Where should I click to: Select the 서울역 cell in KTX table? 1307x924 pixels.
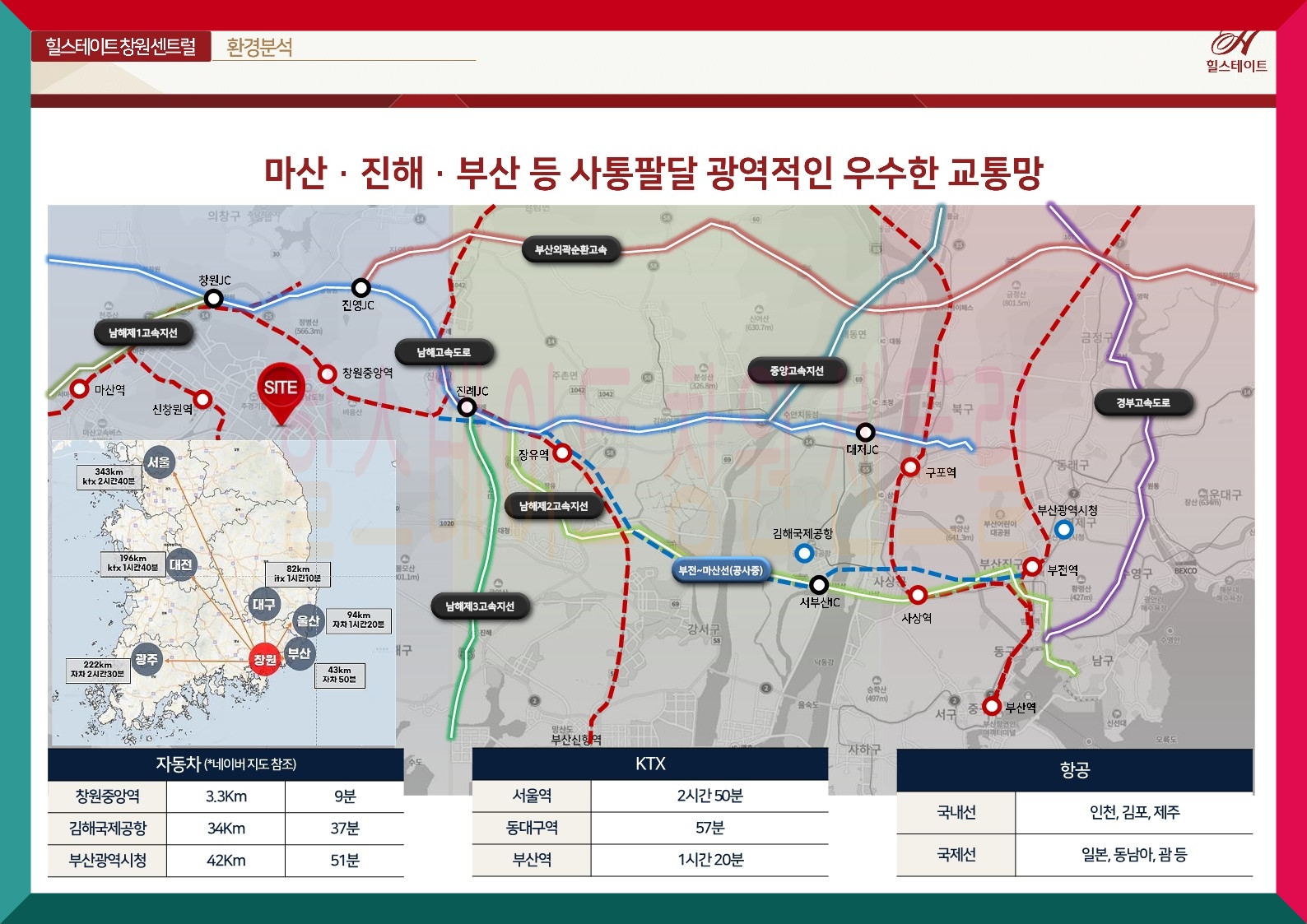coord(532,796)
